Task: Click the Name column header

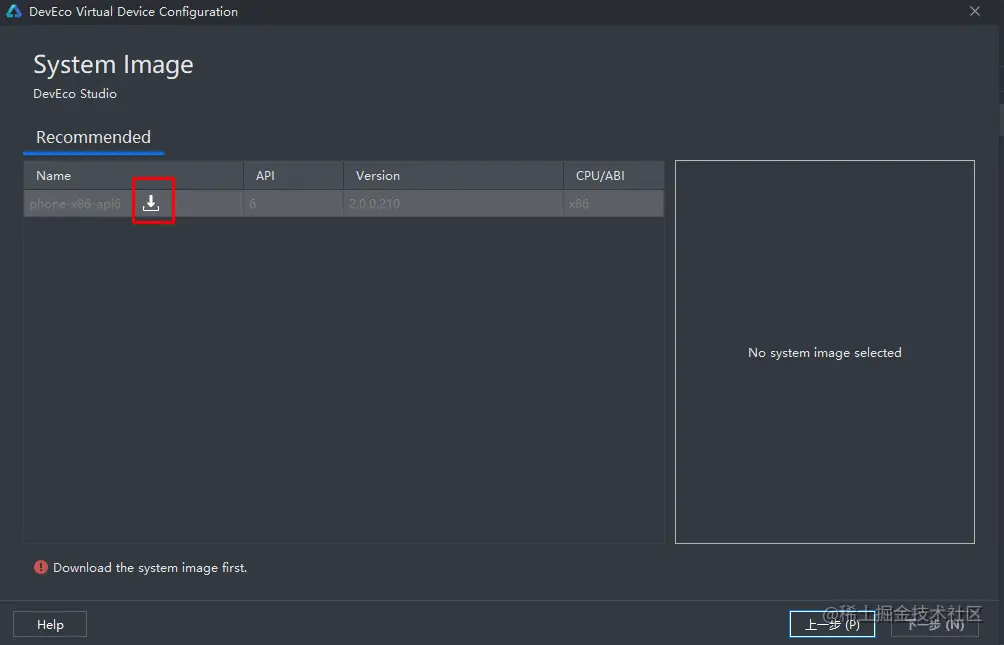Action: click(133, 176)
